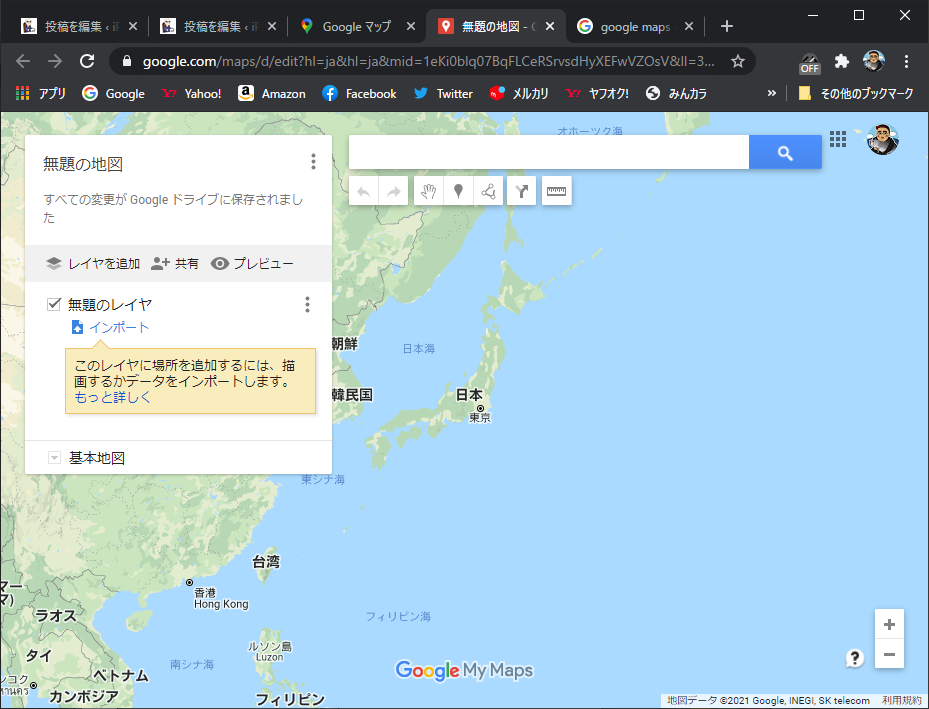This screenshot has width=929, height=709.
Task: Click the Hong Kong map label
Action: point(221,604)
